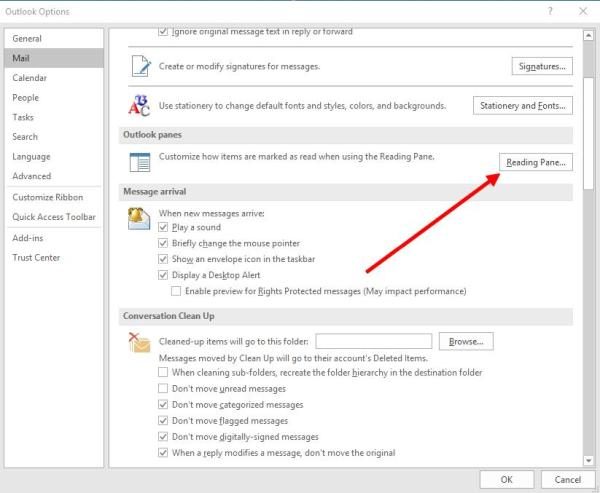Image resolution: width=600 pixels, height=493 pixels.
Task: Enable preview for Rights Protected messages
Action: pos(176,291)
